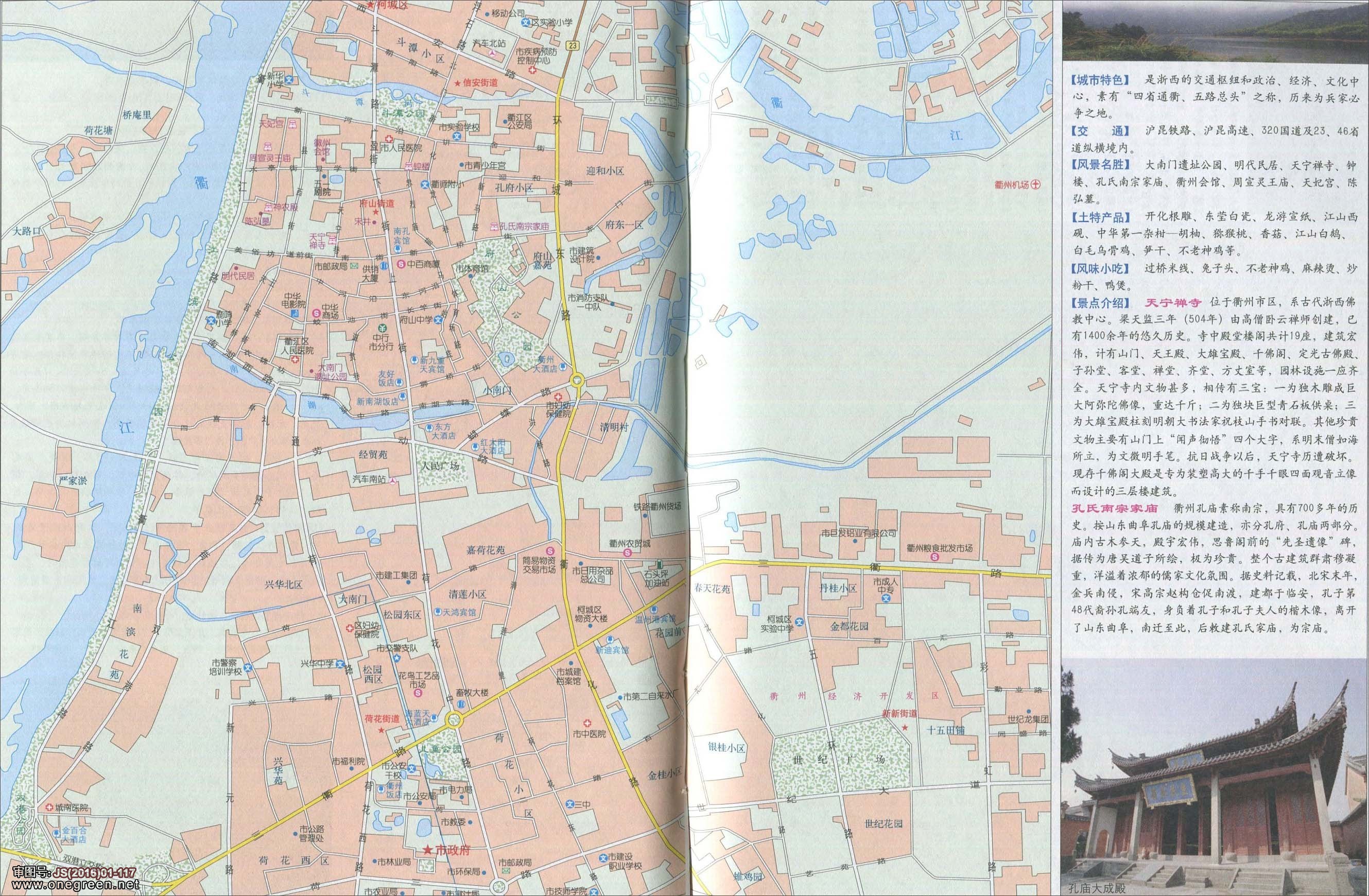Click the shopping S icon of 中百商厦
This screenshot has width=1369, height=896.
[401, 264]
